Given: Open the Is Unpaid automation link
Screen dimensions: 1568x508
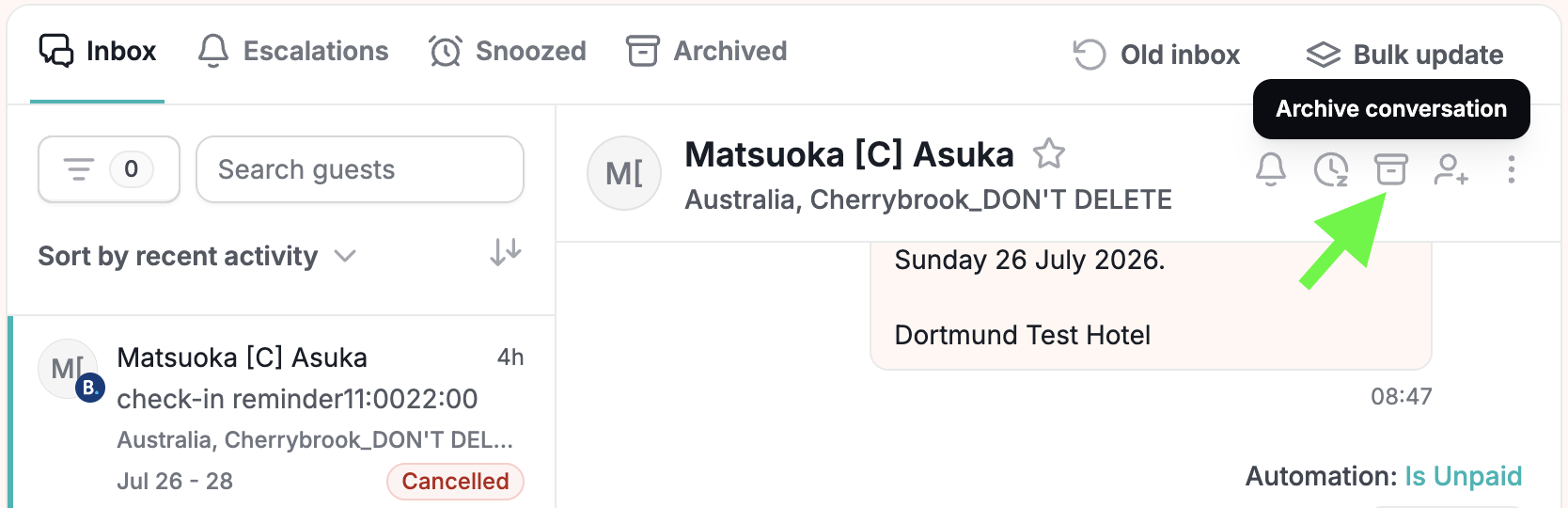Looking at the screenshot, I should 1464,476.
